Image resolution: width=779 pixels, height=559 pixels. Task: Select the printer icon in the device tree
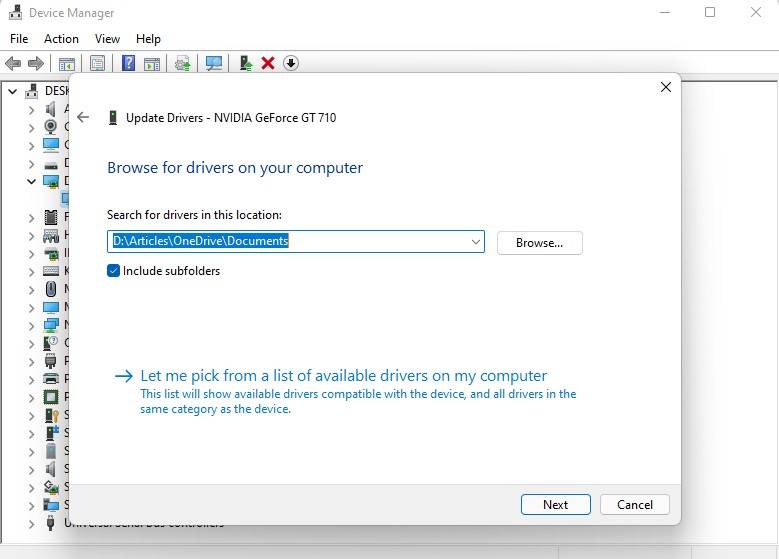tap(51, 379)
